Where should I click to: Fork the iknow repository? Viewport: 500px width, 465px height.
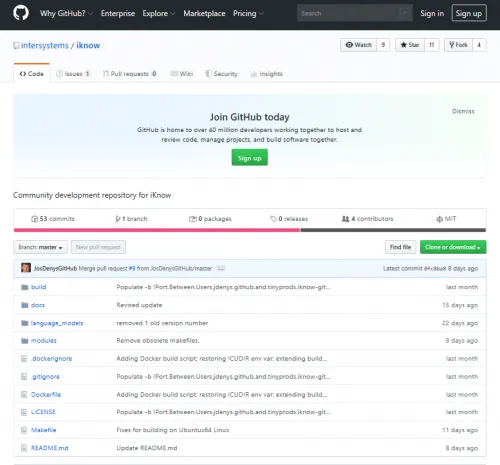[x=458, y=45]
